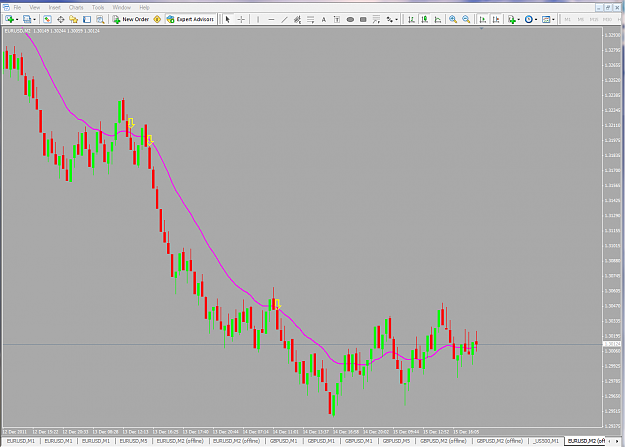Set timeframe to M5
Screen dimensions: 625x447
[x=581, y=19]
